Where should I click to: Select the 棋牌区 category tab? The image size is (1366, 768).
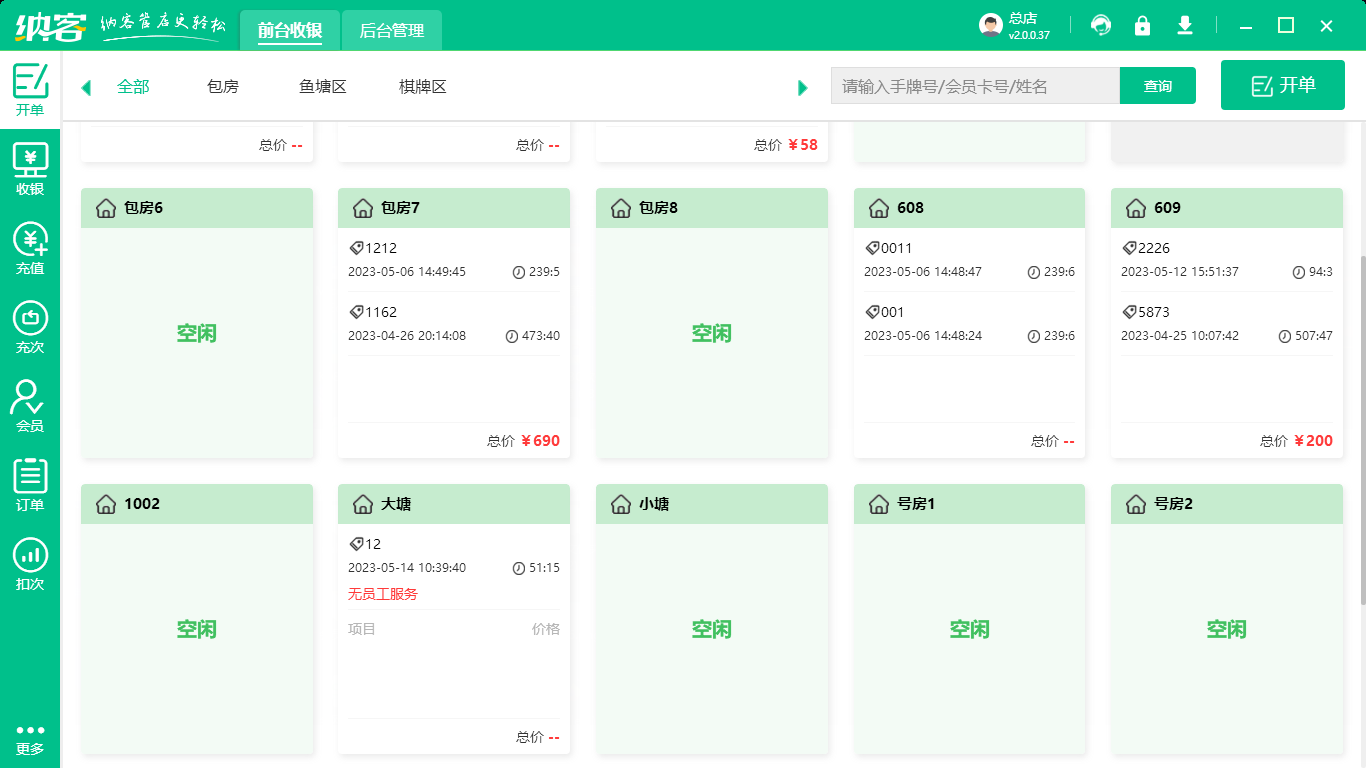[x=423, y=87]
